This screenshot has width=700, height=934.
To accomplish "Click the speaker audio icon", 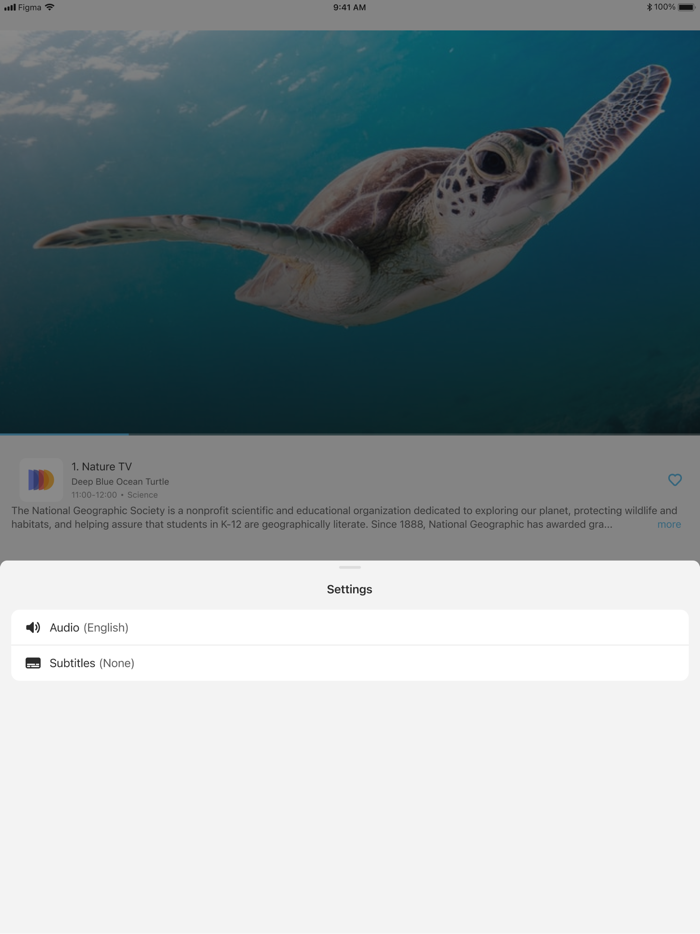I will [33, 627].
